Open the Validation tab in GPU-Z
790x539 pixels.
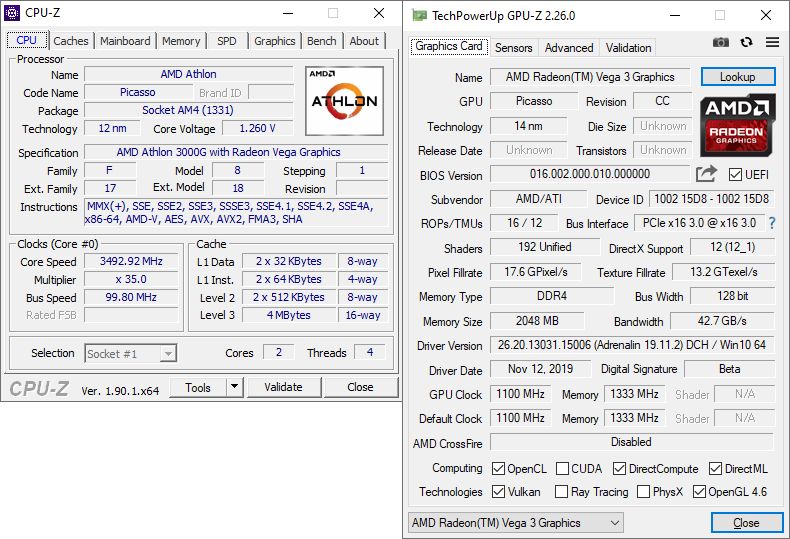(628, 48)
